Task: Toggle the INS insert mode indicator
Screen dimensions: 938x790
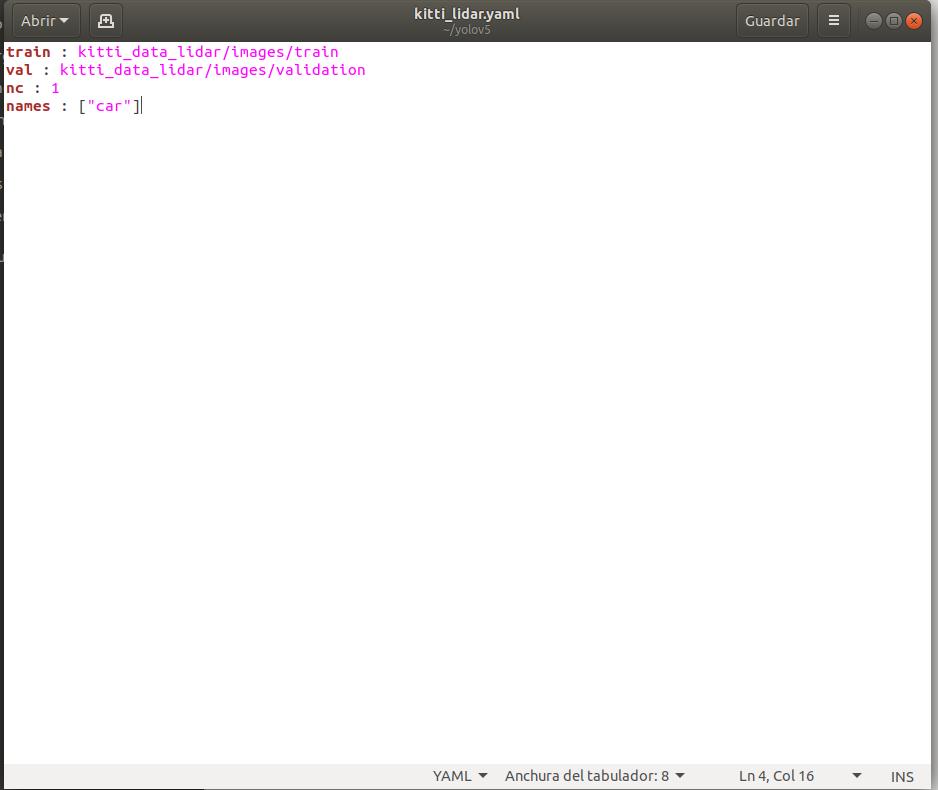Action: [901, 775]
